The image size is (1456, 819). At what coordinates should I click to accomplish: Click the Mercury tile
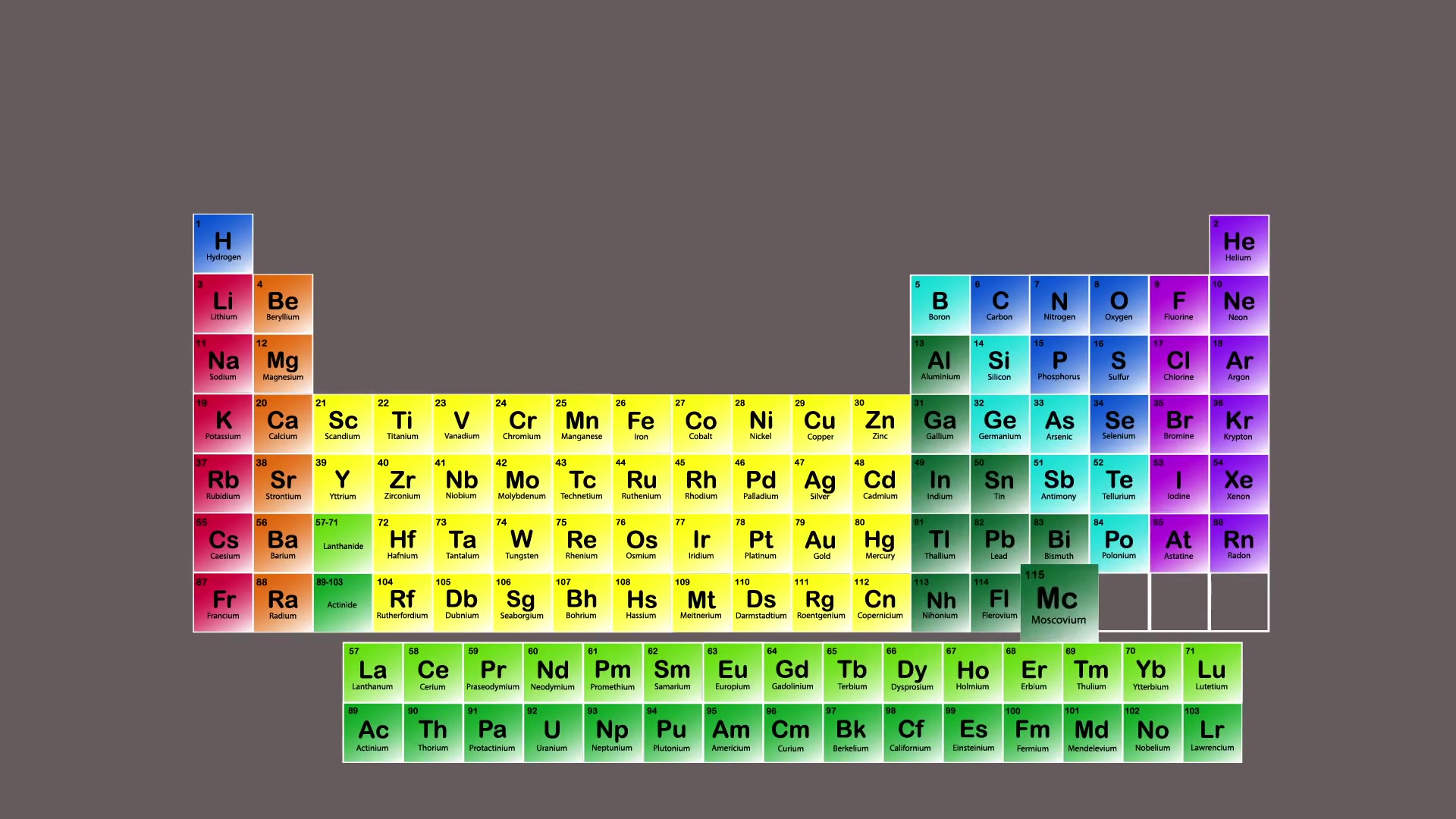[880, 543]
